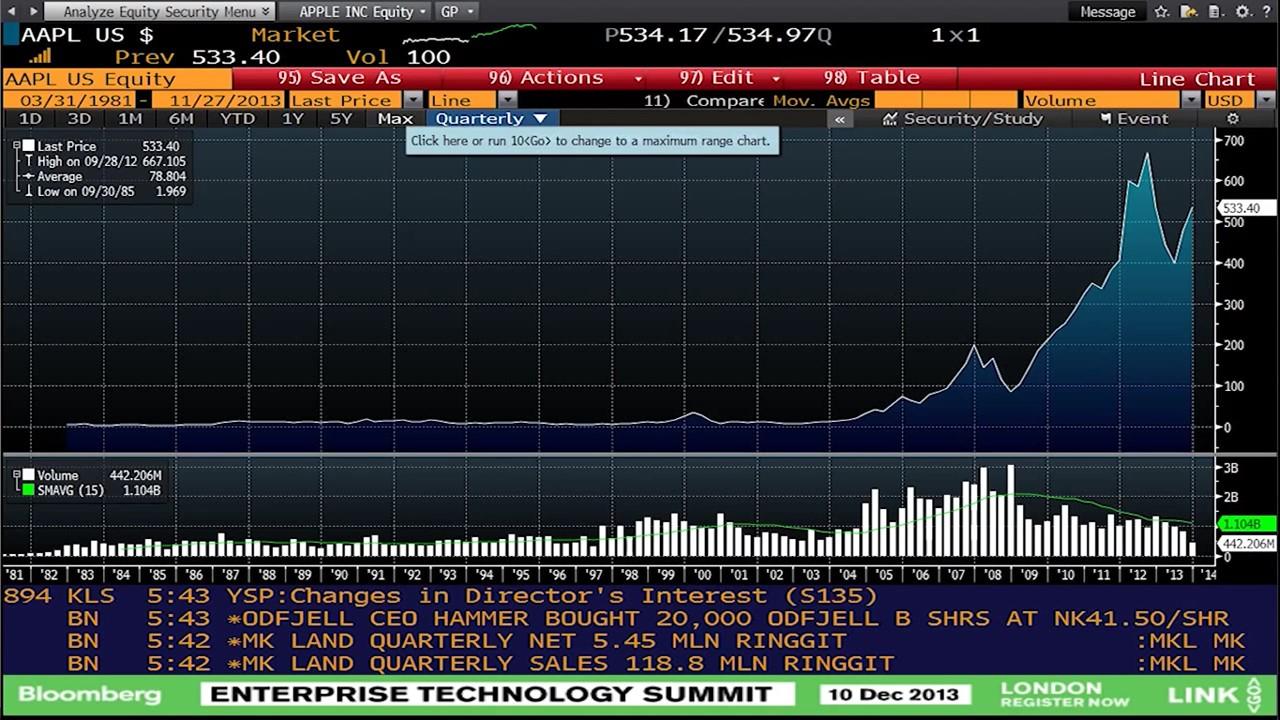The height and width of the screenshot is (720, 1280).
Task: Open the Quarterly frequency dropdown
Action: [x=489, y=118]
